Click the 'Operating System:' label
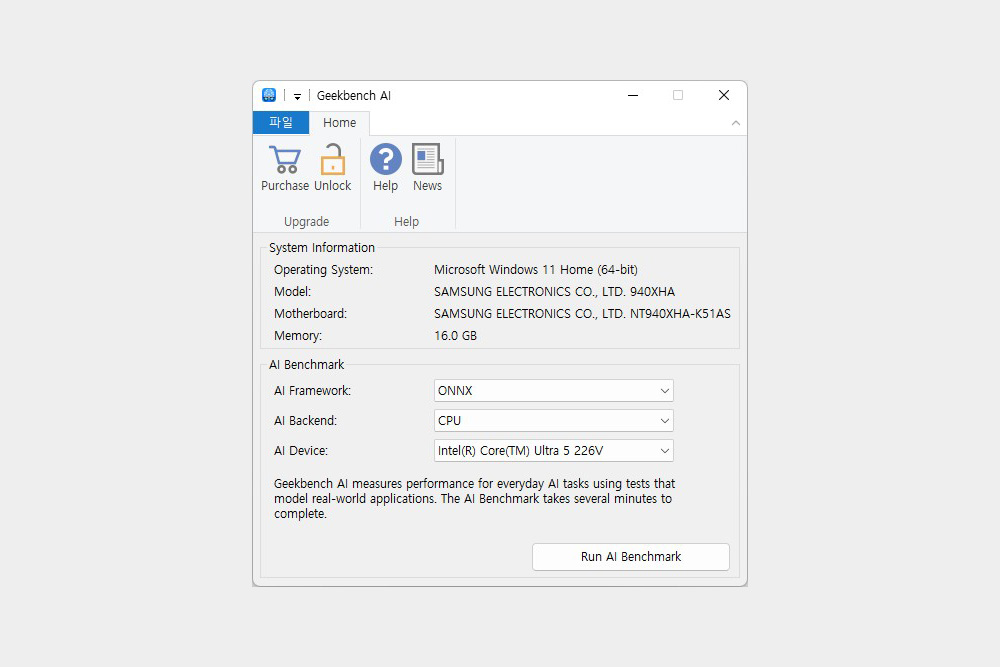Screen dimensions: 1000x667 (323, 270)
